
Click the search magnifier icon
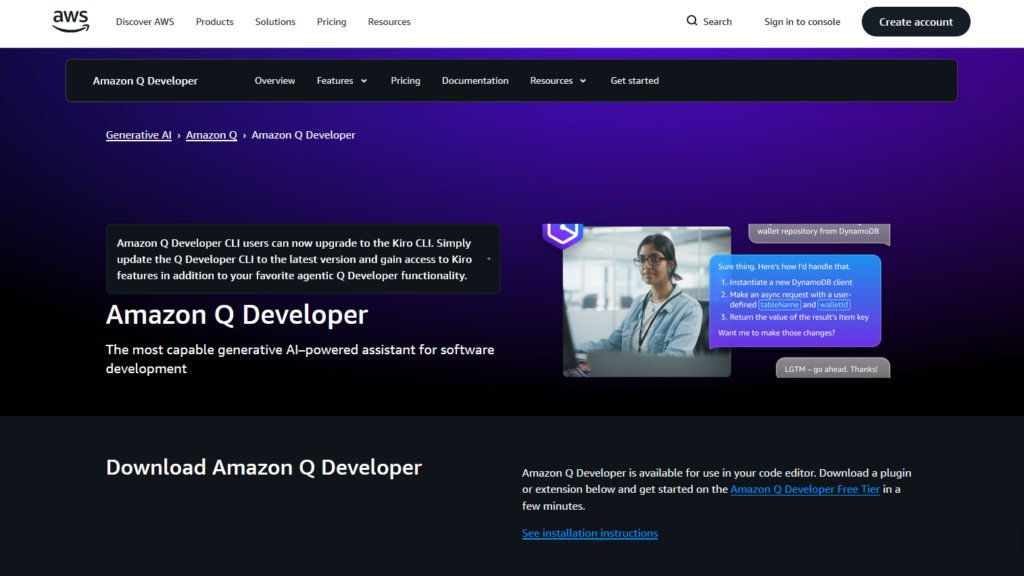pos(692,21)
